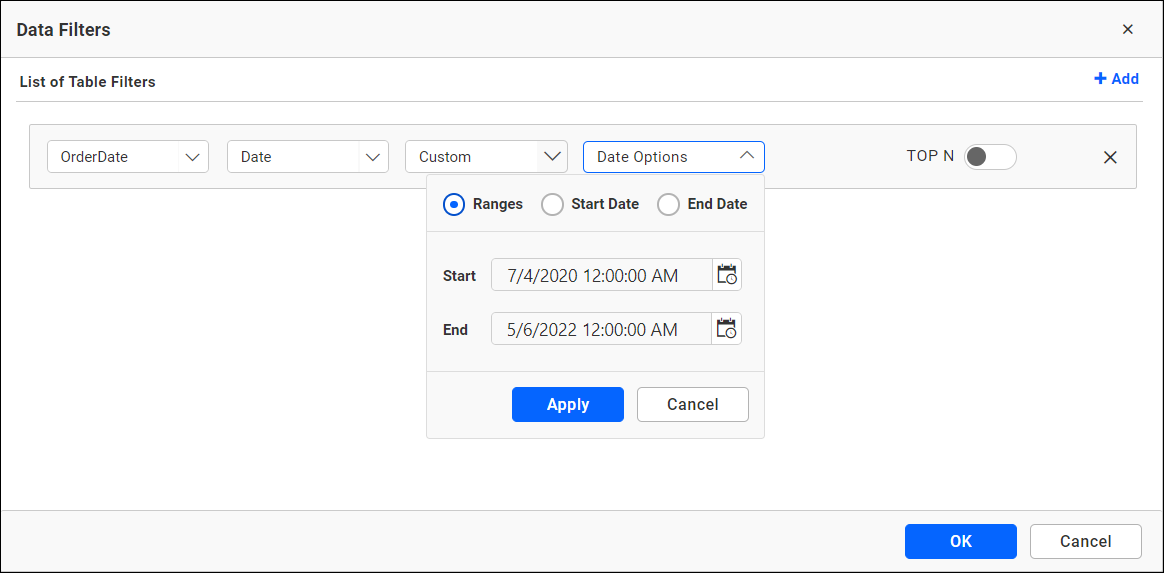Open the Date type dropdown
Image resolution: width=1164 pixels, height=573 pixels.
(308, 157)
